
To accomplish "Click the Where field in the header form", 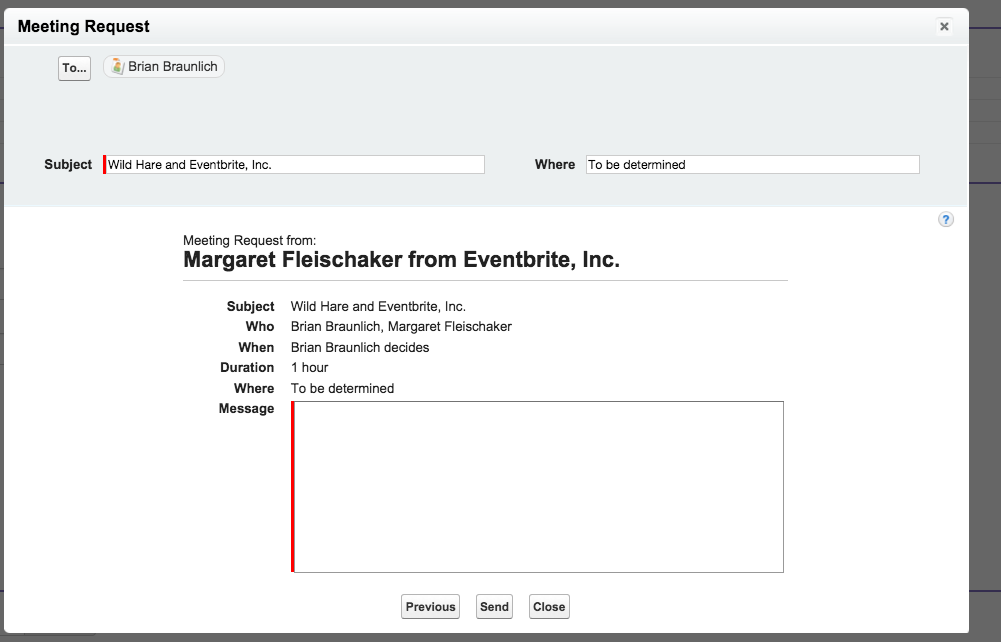I will pos(751,165).
